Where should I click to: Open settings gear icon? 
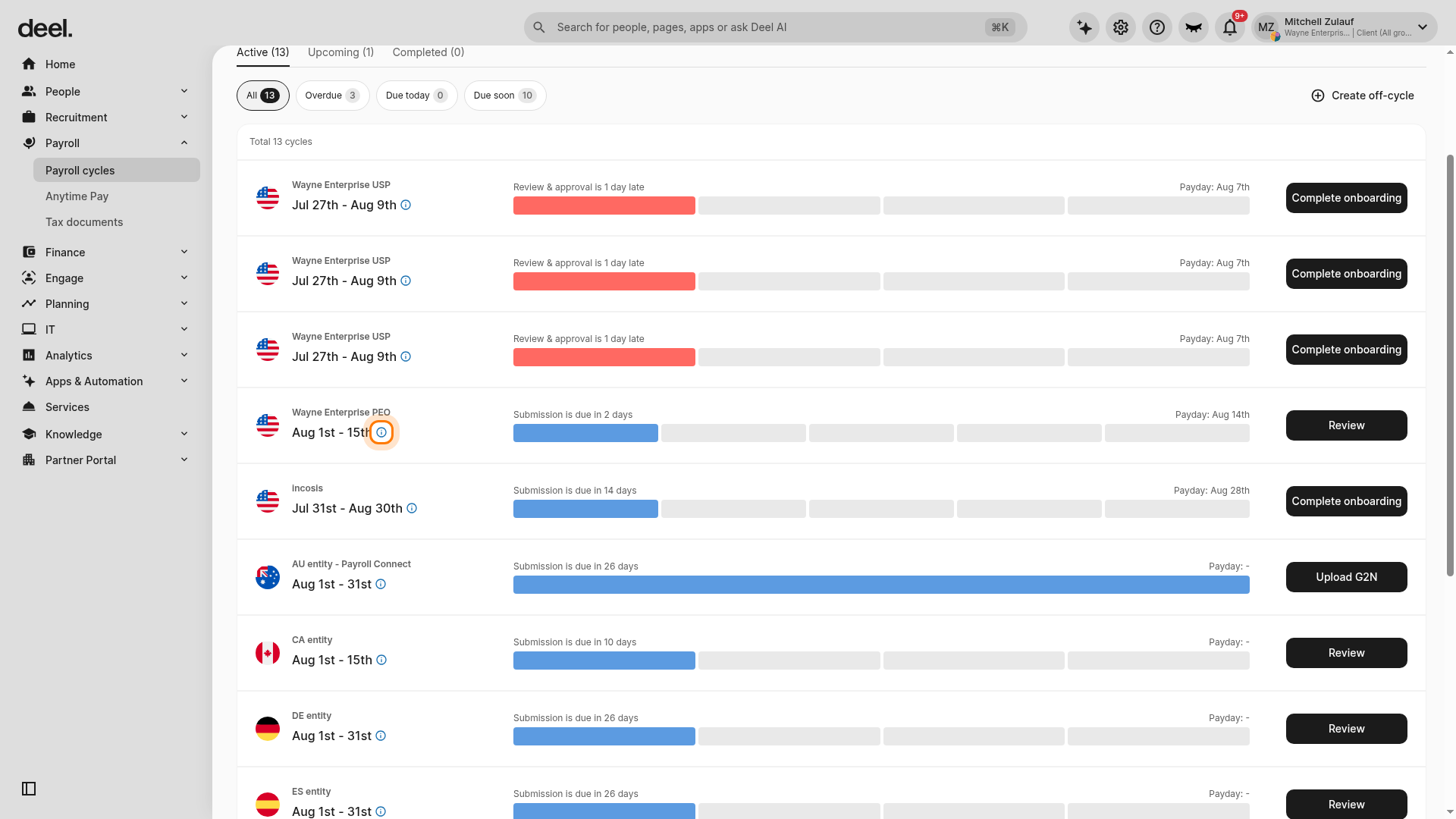point(1121,28)
